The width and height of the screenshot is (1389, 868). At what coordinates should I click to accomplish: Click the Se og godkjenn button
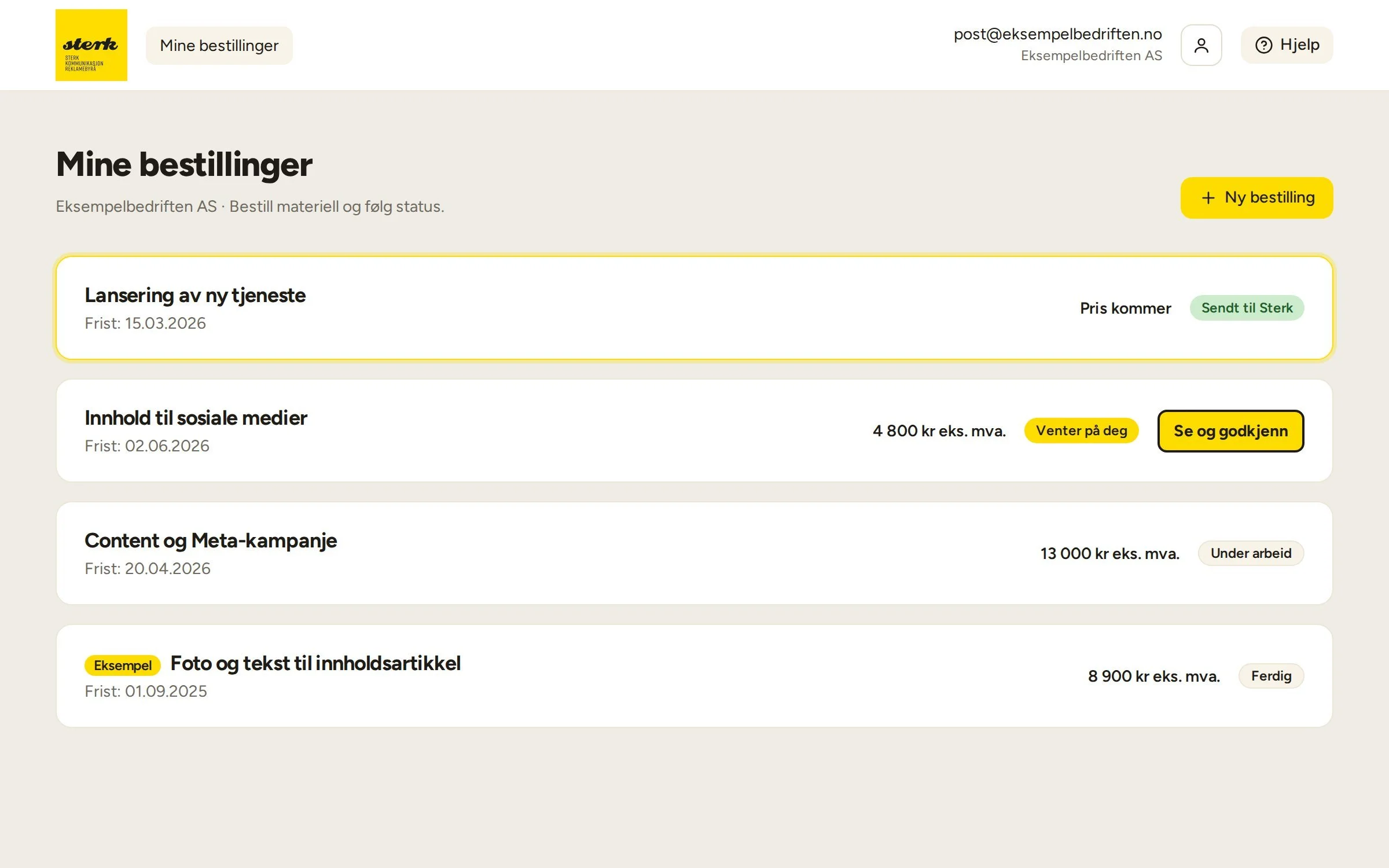point(1230,431)
